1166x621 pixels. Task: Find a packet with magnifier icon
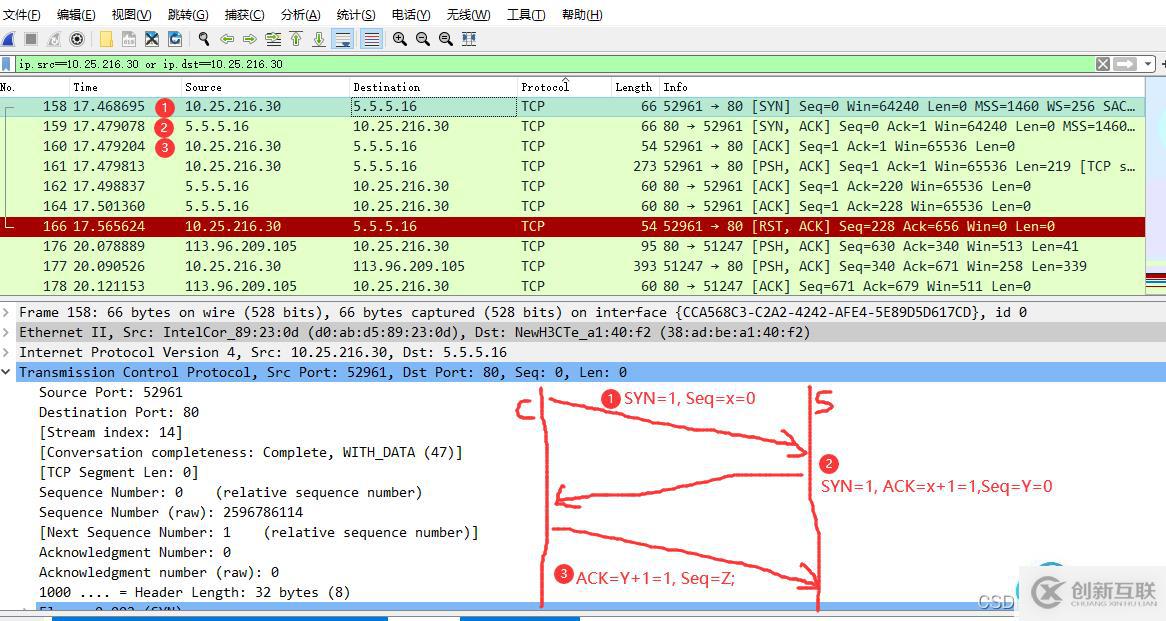[x=204, y=39]
